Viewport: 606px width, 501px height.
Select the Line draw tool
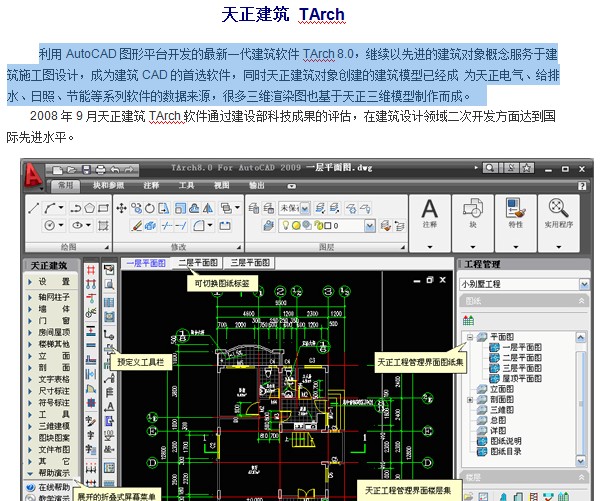tap(34, 208)
